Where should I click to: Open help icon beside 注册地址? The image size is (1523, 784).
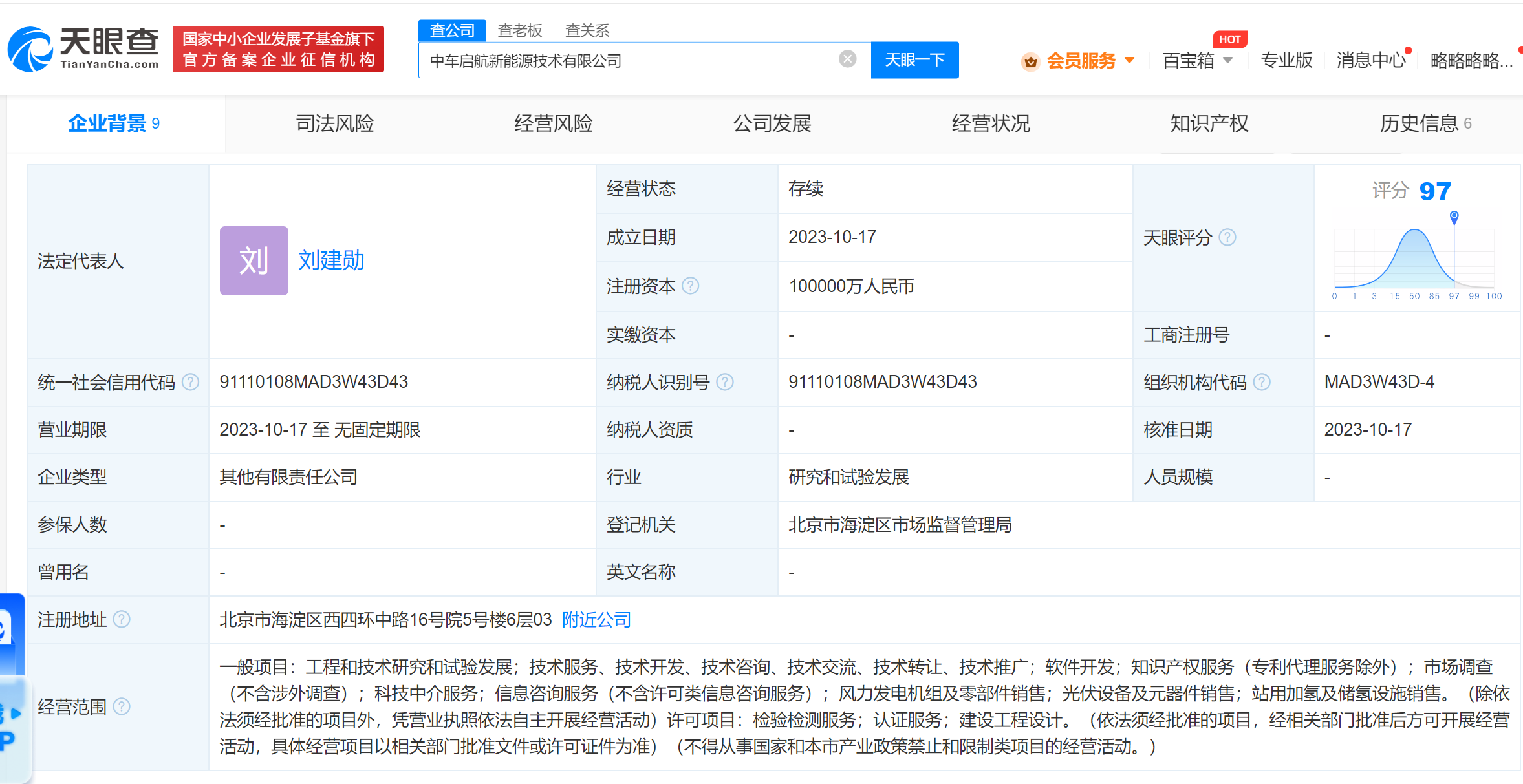(x=121, y=620)
